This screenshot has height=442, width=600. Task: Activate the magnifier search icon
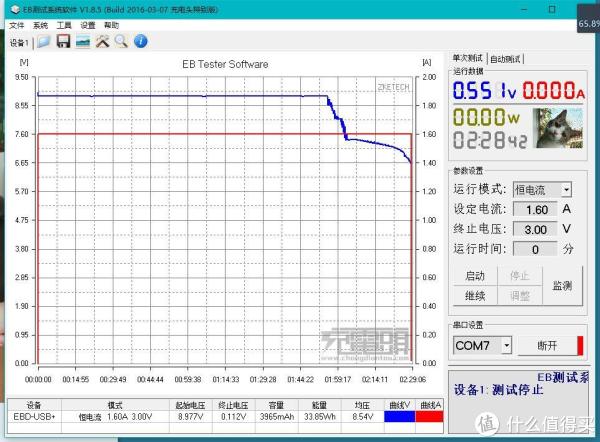pyautogui.click(x=121, y=41)
